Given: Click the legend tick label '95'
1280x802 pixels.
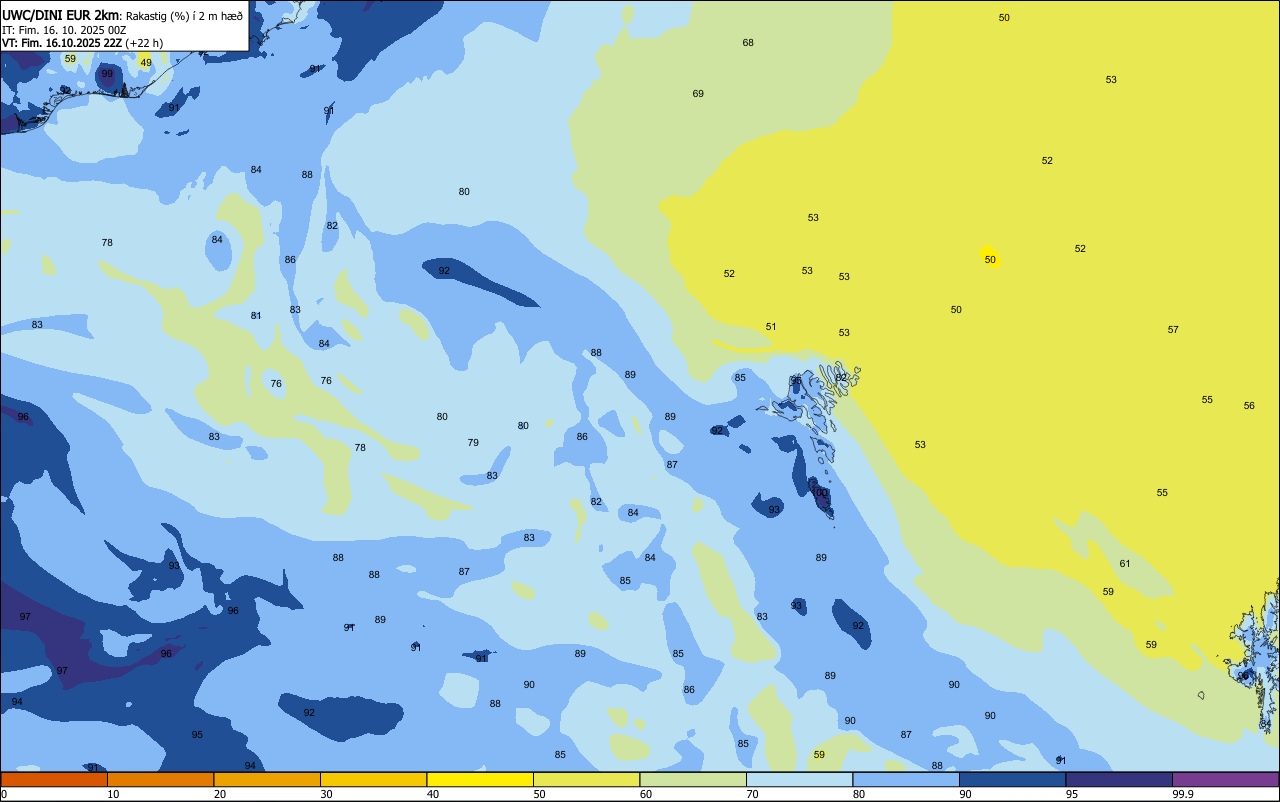Looking at the screenshot, I should (x=1071, y=794).
